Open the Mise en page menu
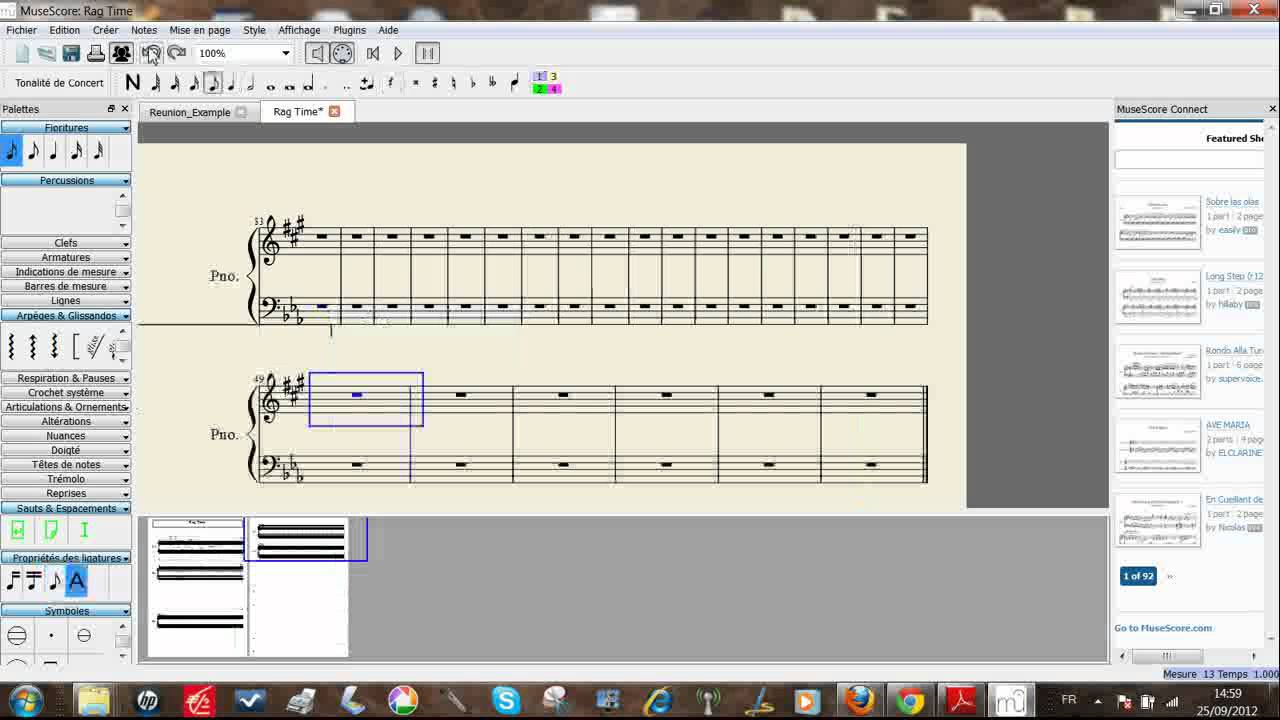This screenshot has width=1280, height=720. pos(200,30)
